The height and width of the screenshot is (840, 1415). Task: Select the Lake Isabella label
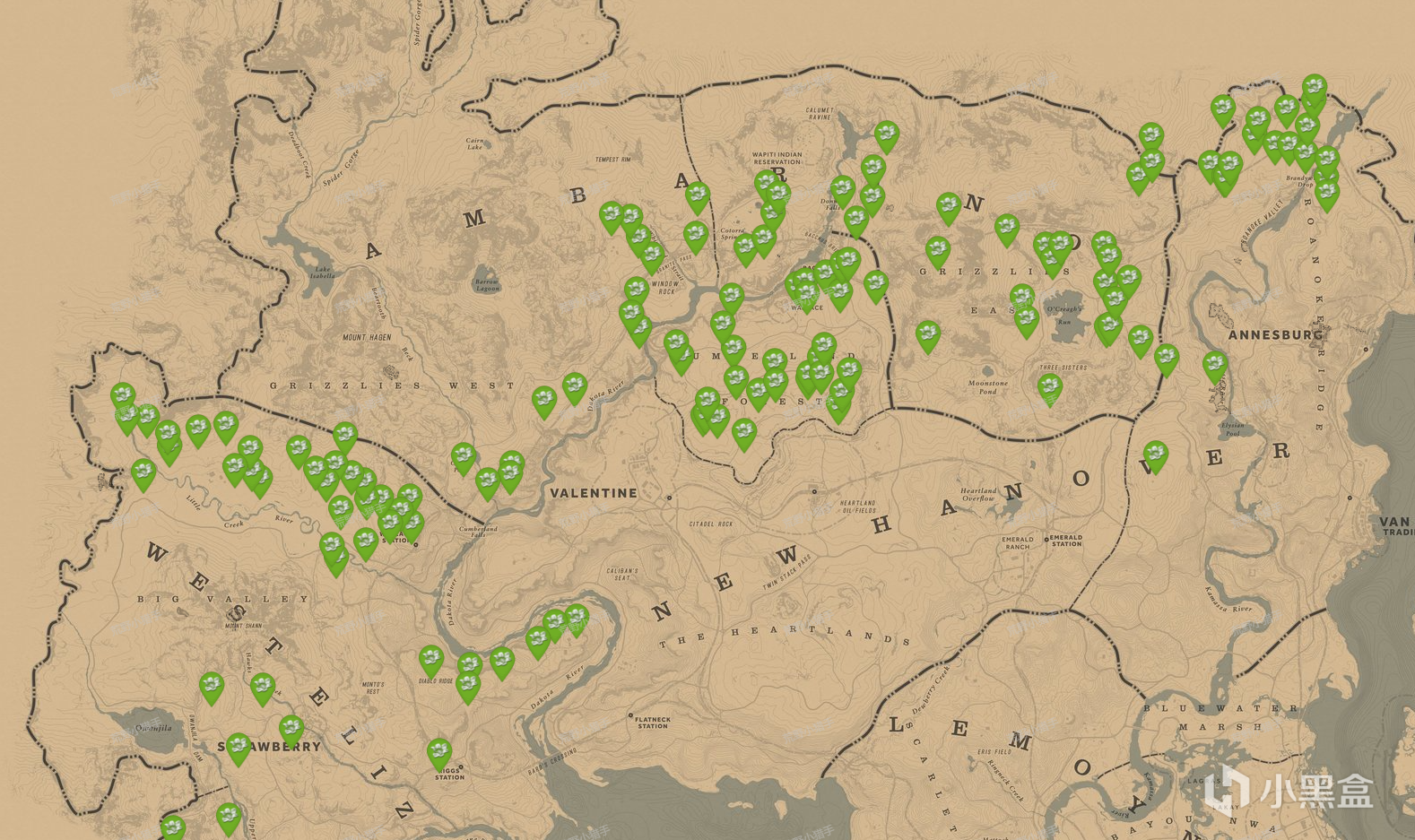pos(322,273)
